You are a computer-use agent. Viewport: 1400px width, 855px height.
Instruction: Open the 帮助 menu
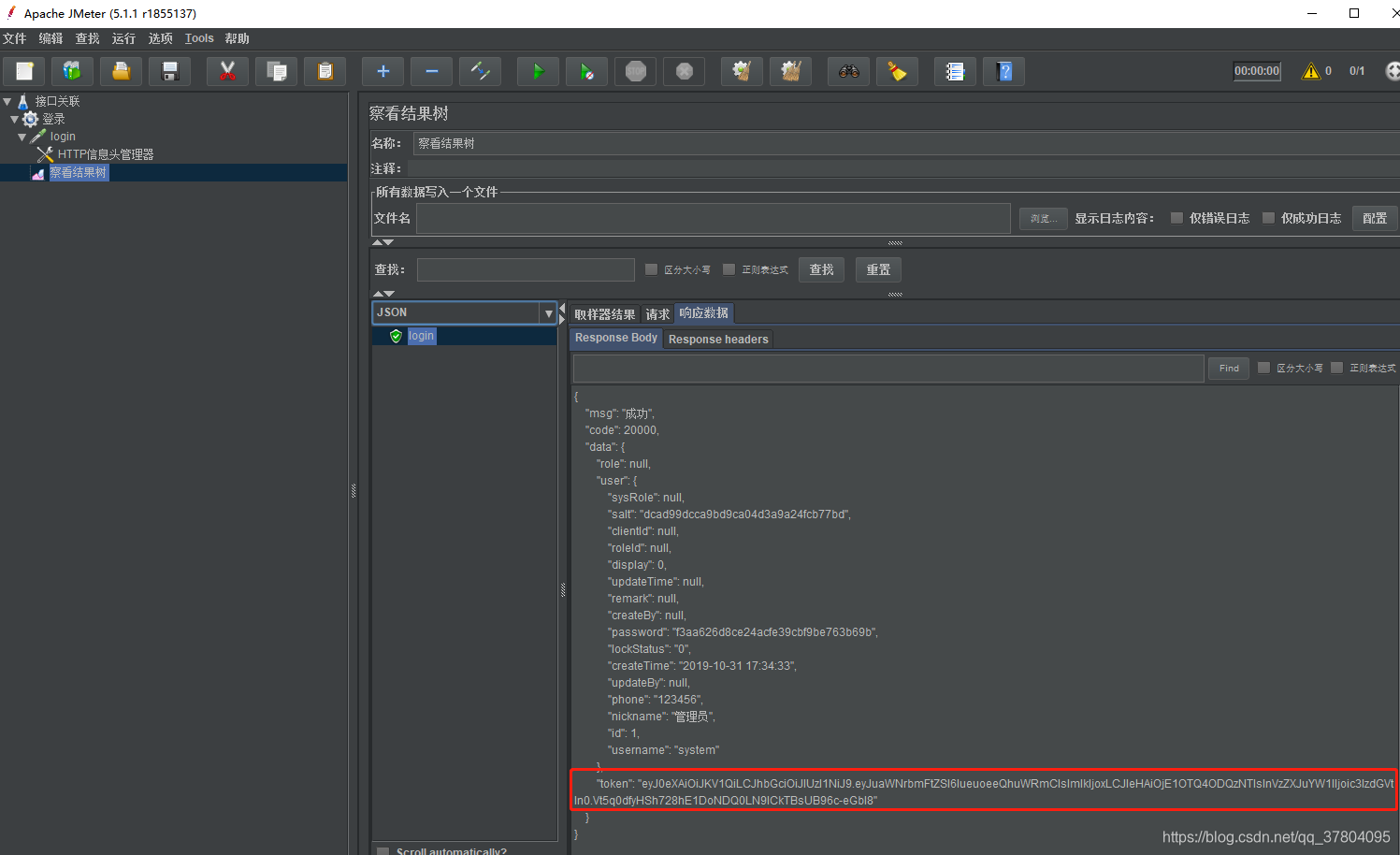[x=237, y=38]
